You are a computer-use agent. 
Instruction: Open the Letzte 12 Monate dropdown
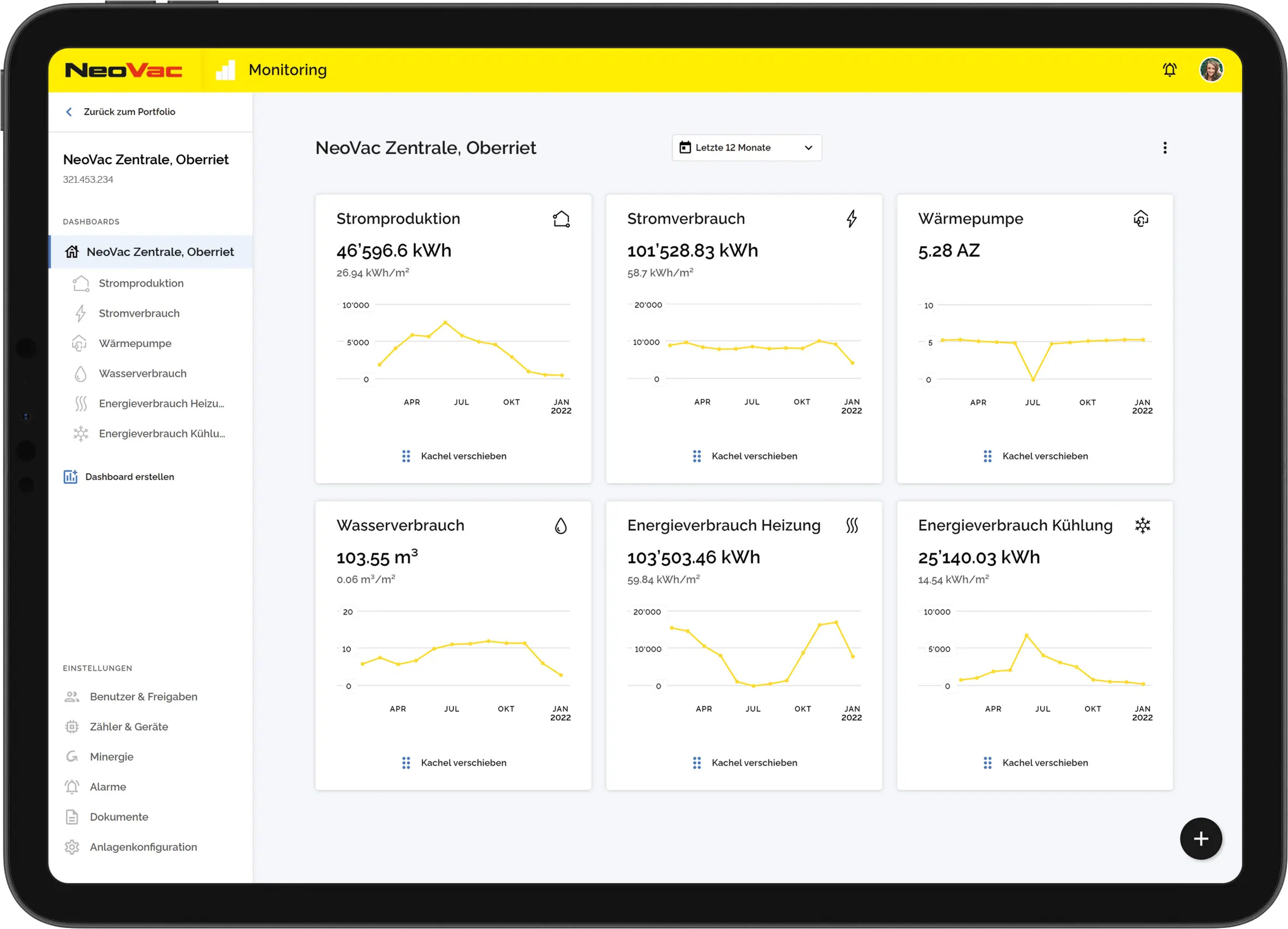[x=746, y=147]
